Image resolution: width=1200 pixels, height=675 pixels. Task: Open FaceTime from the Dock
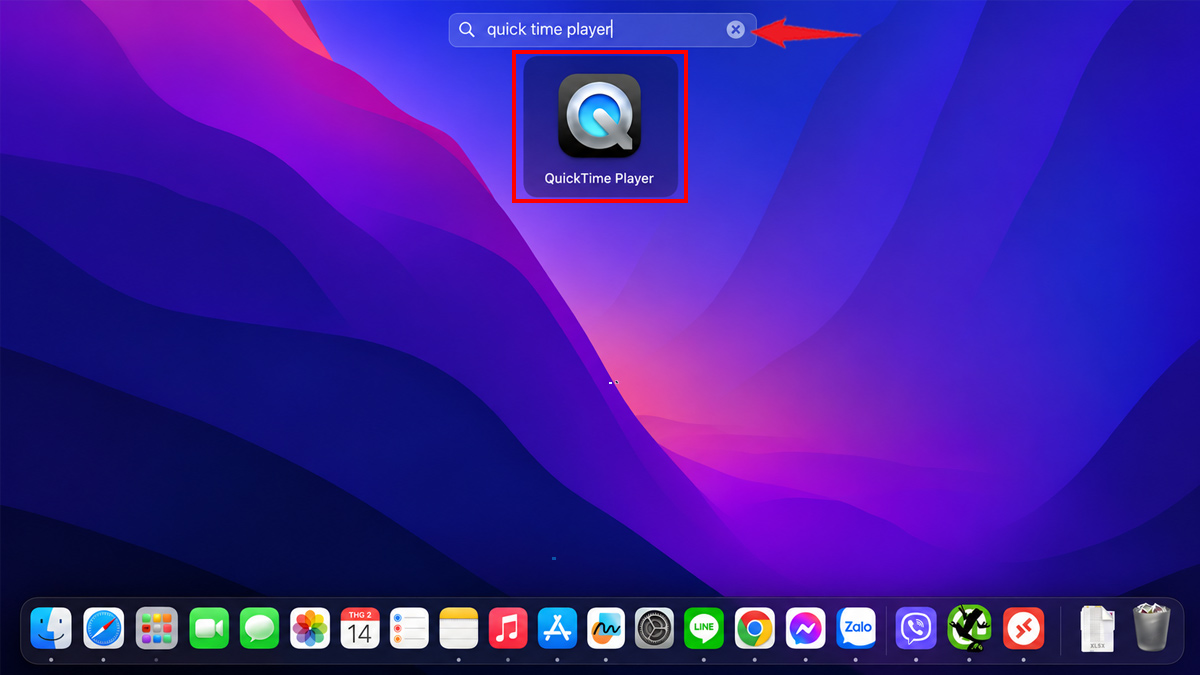point(209,628)
